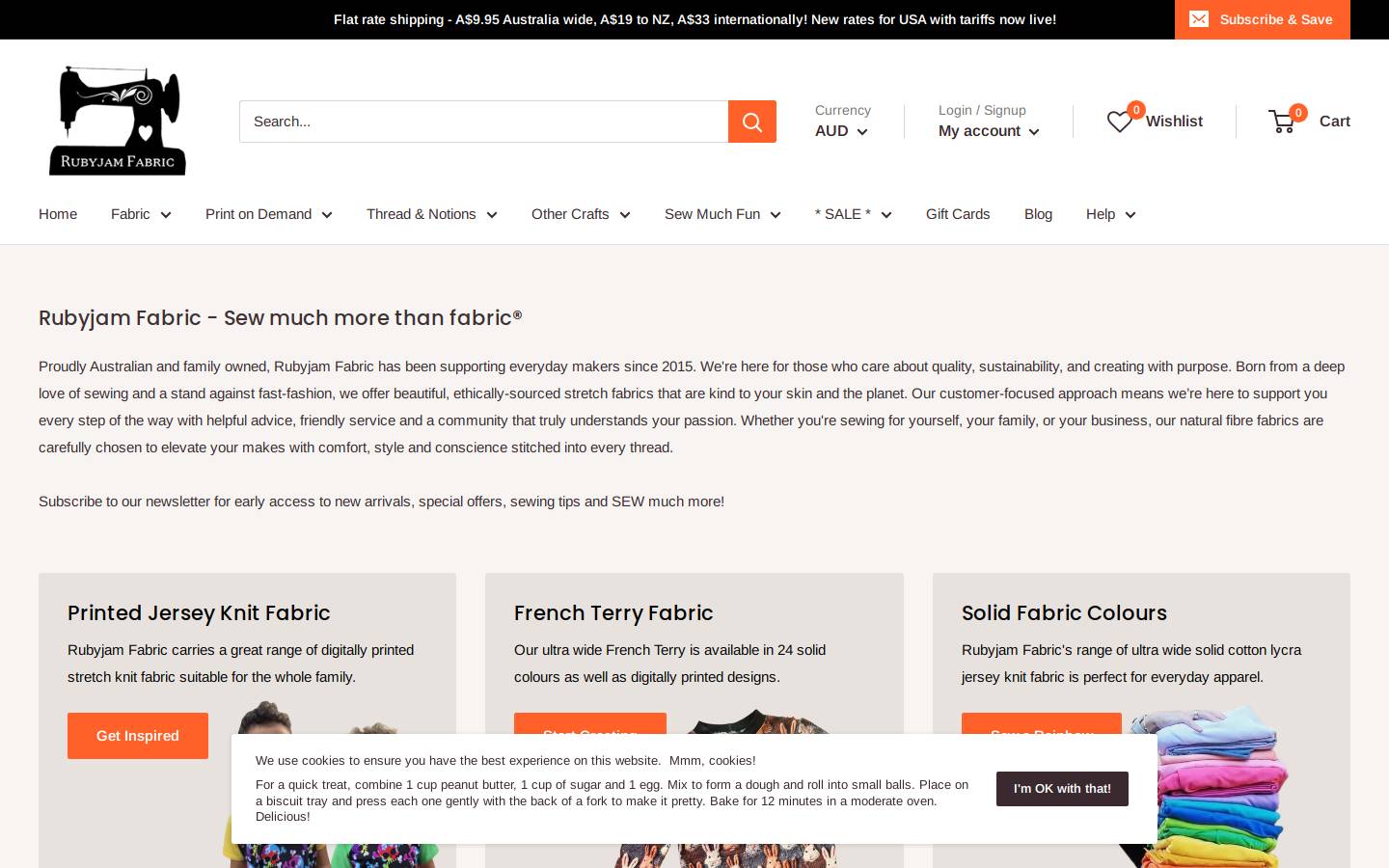The height and width of the screenshot is (868, 1389).
Task: Click into the Search field
Action: pos(483,122)
